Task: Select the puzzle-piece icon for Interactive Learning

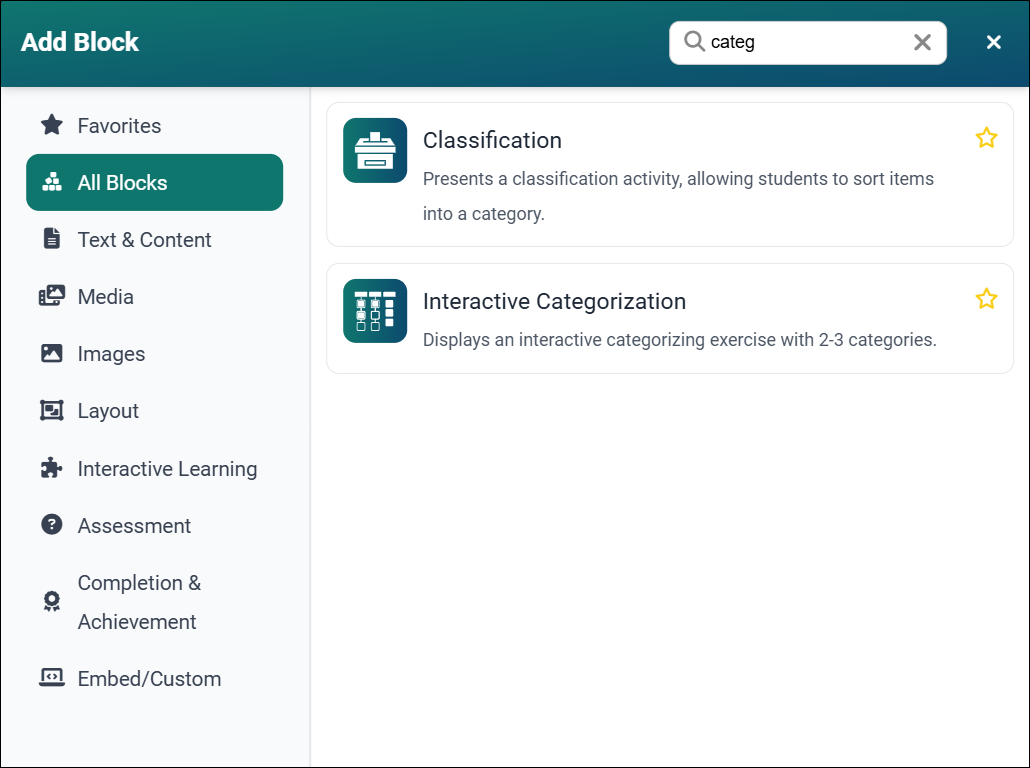Action: coord(50,468)
